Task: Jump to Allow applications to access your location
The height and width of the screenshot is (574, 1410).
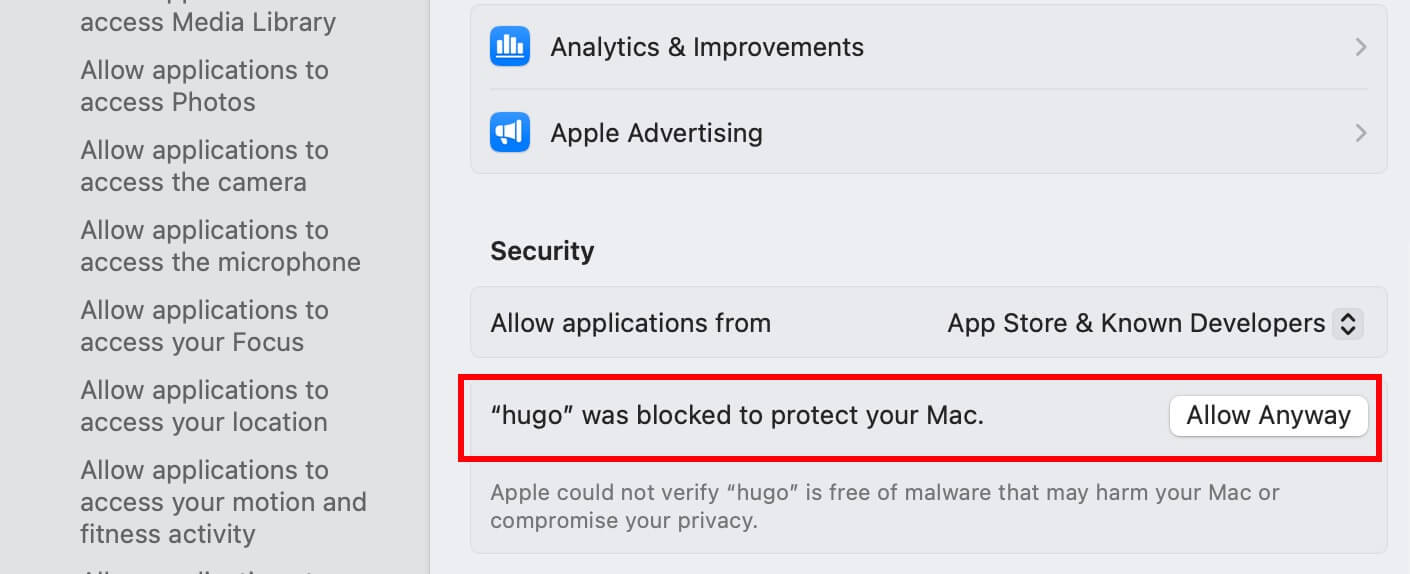Action: (x=204, y=406)
